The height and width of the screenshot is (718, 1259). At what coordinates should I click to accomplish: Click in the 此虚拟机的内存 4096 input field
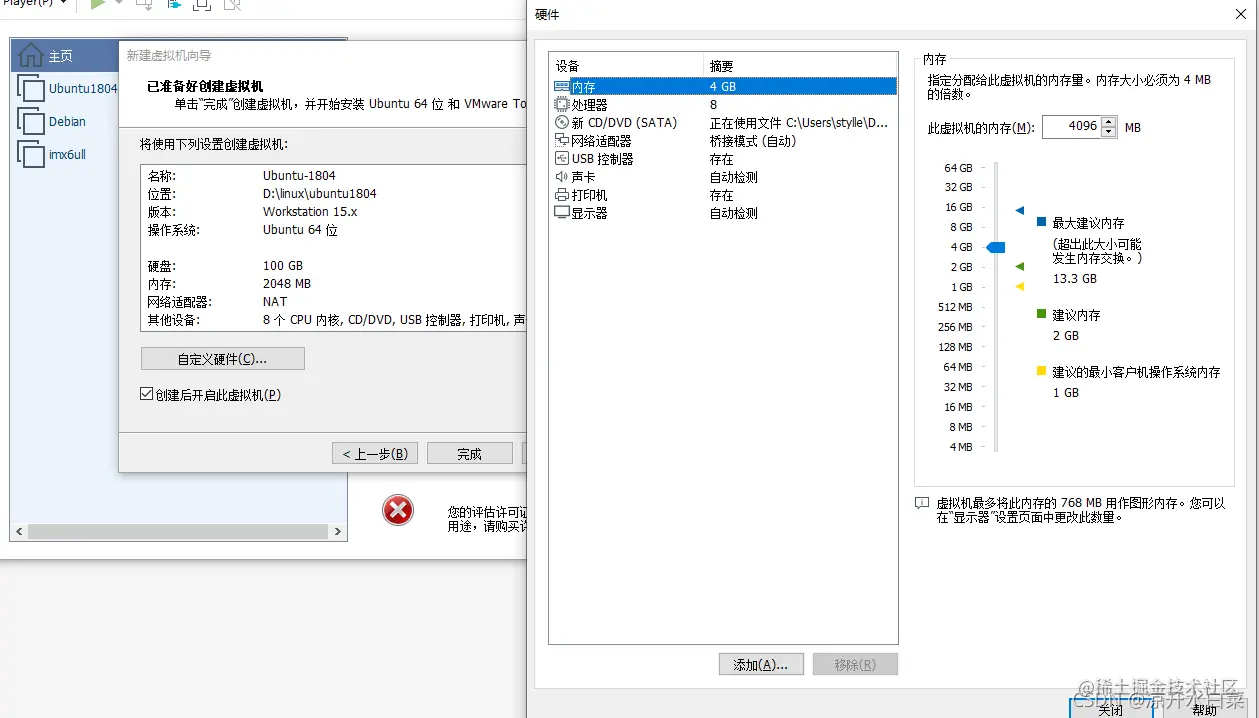1070,127
